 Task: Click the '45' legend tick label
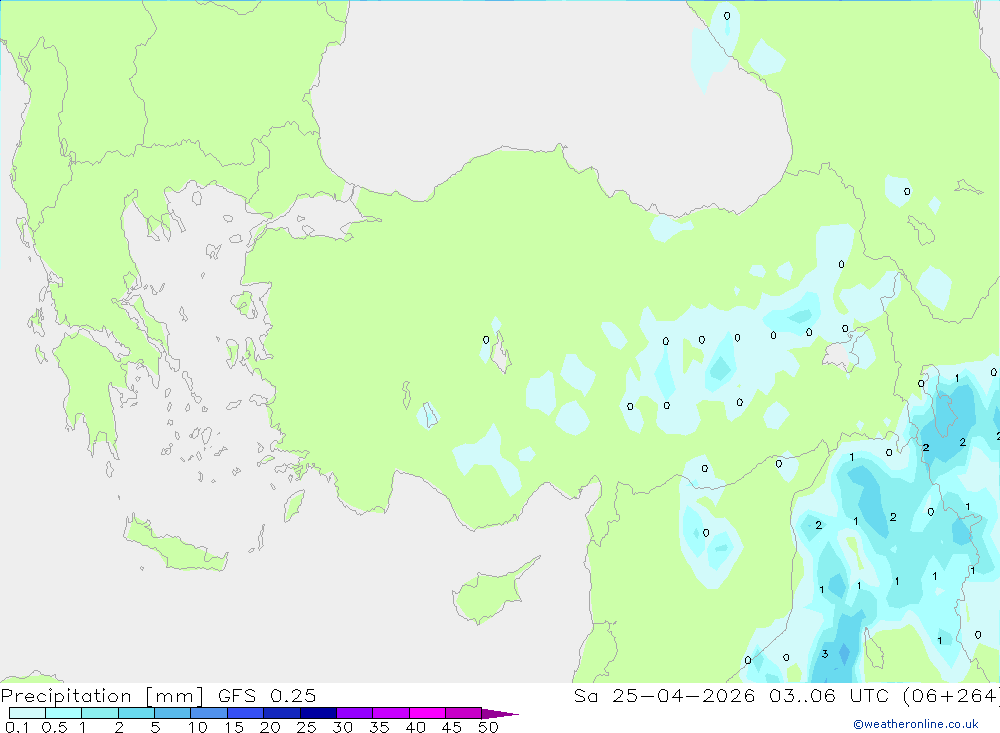point(452,727)
